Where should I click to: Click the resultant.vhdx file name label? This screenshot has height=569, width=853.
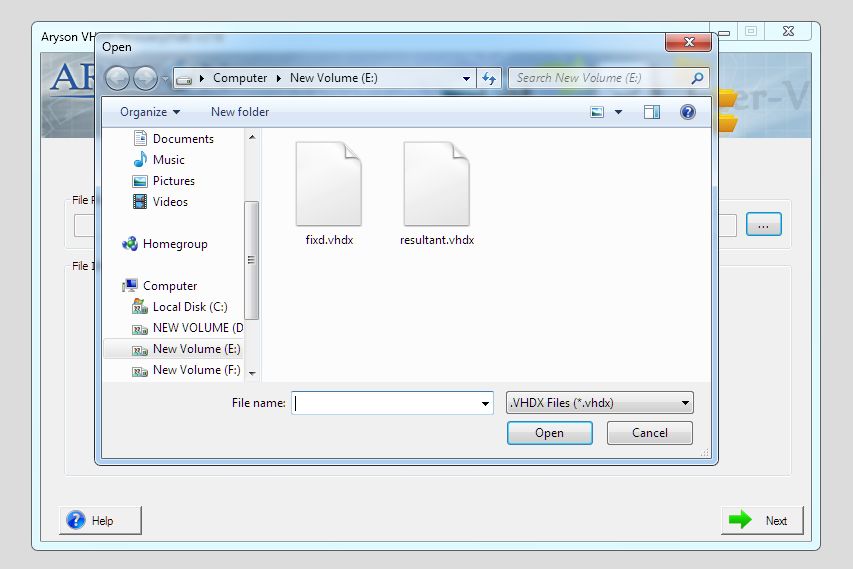click(x=437, y=240)
